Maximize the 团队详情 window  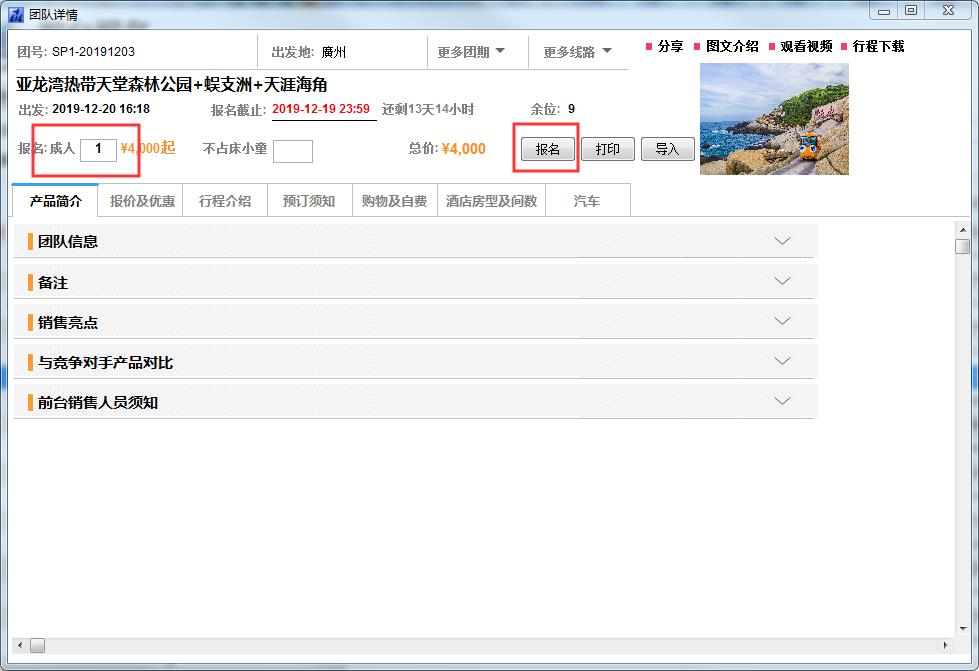pyautogui.click(x=911, y=11)
